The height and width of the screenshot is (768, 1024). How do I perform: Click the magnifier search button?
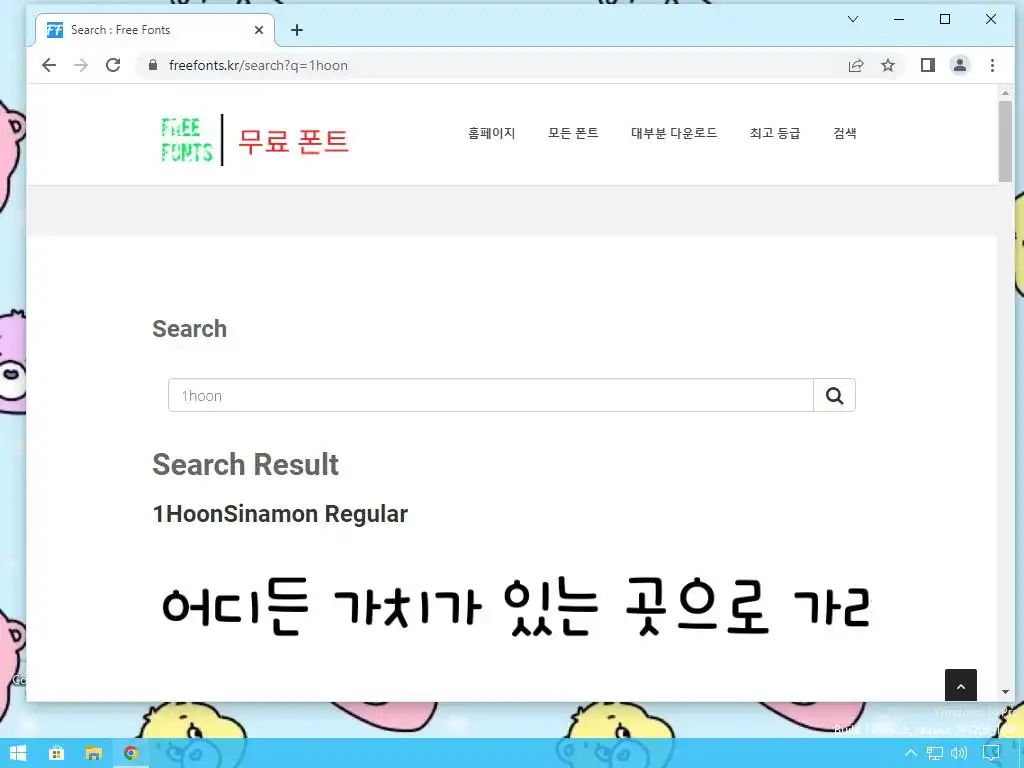[834, 395]
